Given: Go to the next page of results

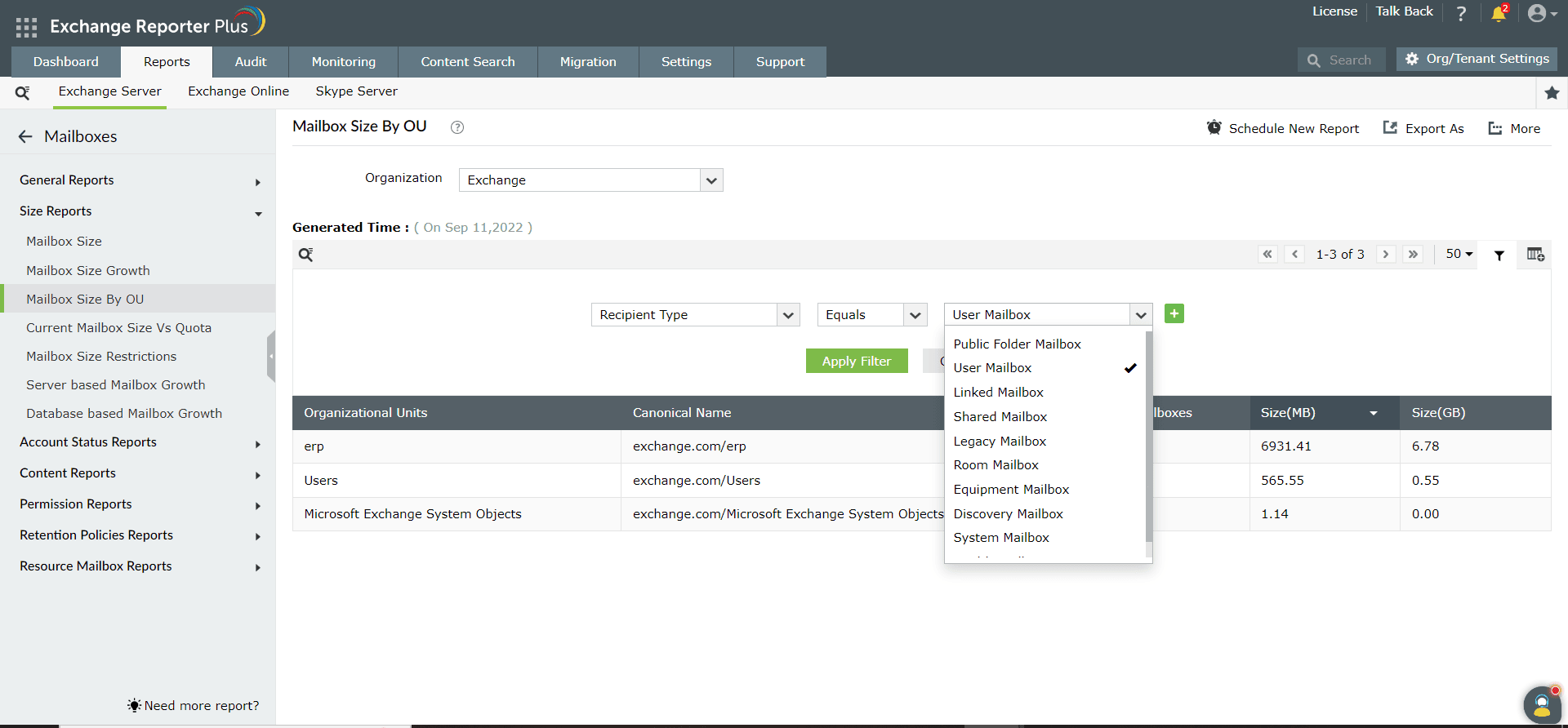Looking at the screenshot, I should click(1385, 255).
